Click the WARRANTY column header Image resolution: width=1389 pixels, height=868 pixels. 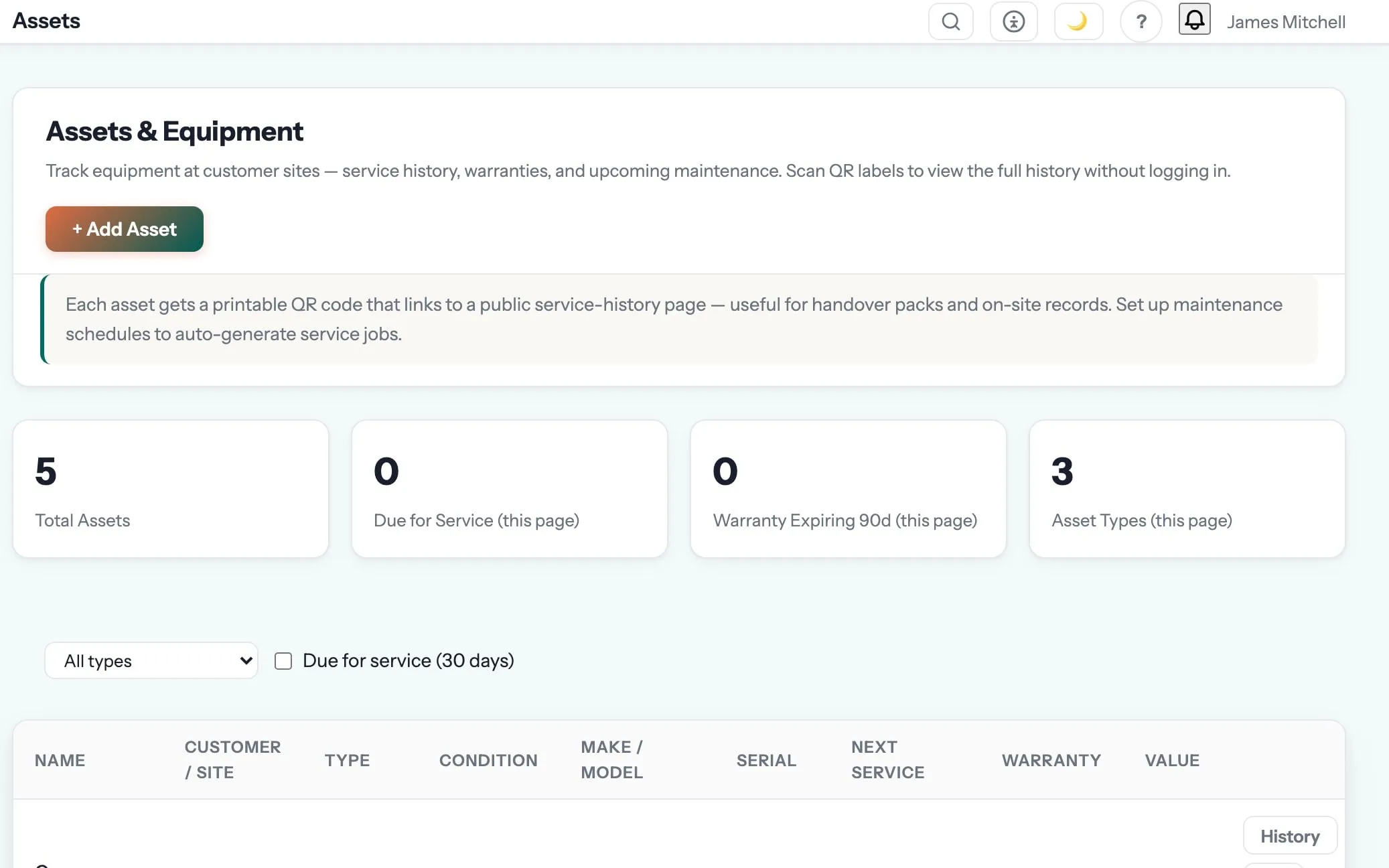point(1051,760)
